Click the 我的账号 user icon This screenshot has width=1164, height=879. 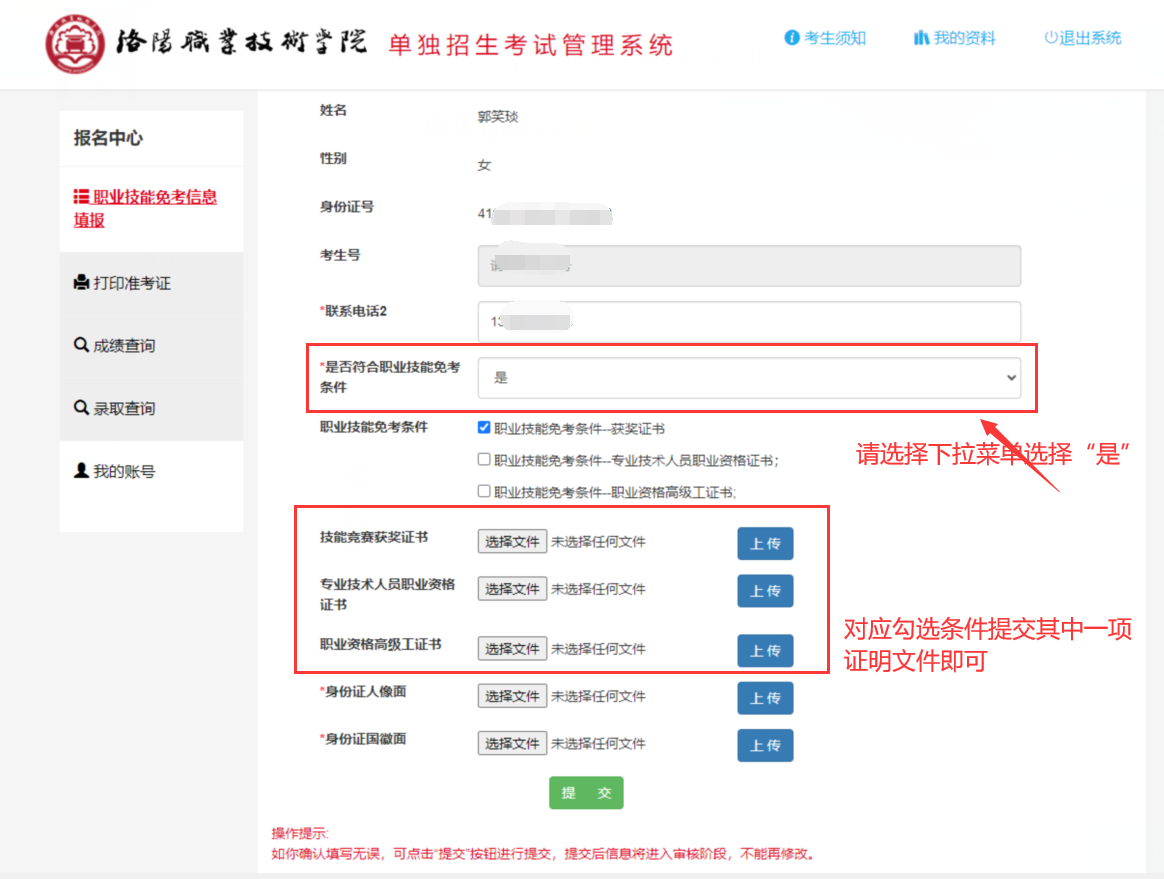coord(81,471)
